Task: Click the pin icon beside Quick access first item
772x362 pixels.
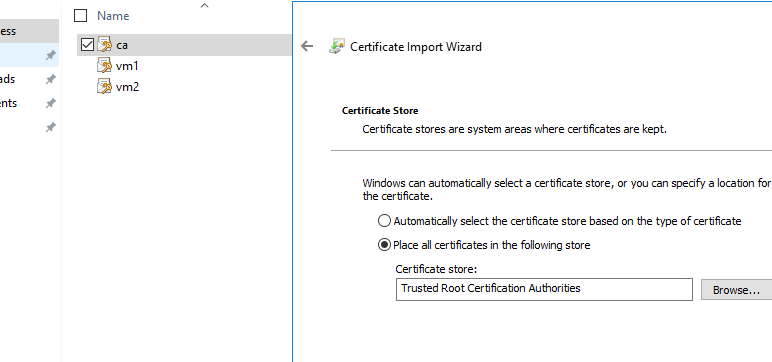Action: click(50, 55)
